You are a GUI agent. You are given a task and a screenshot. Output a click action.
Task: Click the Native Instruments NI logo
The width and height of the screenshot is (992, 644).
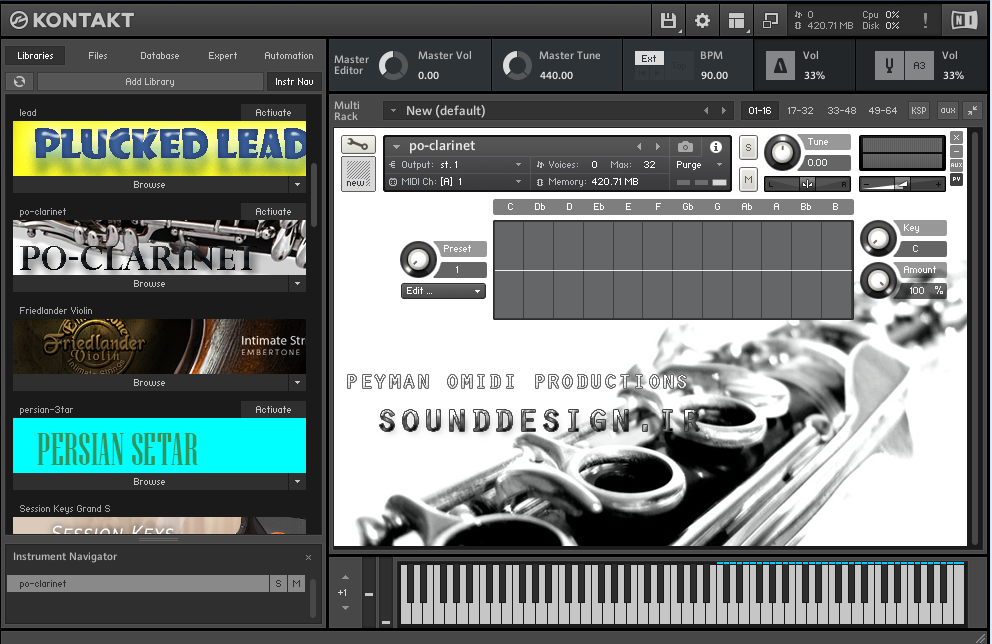[964, 20]
